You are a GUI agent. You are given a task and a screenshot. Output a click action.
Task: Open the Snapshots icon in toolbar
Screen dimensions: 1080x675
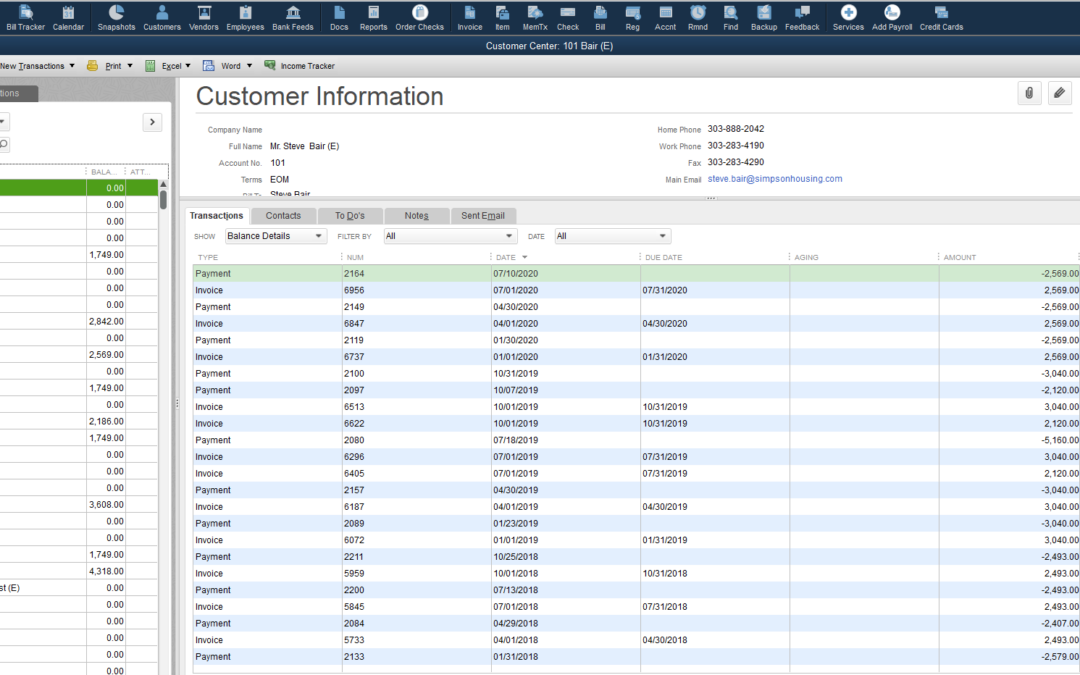click(x=116, y=16)
